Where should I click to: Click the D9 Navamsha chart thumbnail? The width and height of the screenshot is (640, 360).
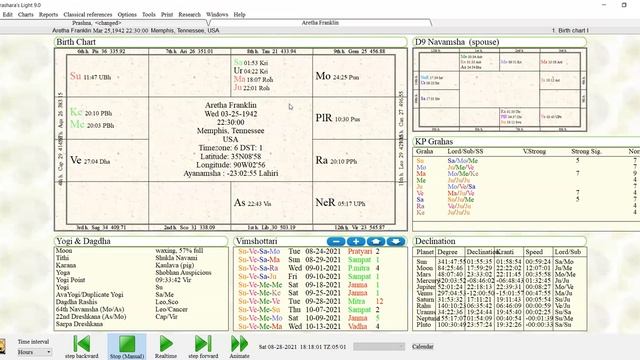point(500,90)
